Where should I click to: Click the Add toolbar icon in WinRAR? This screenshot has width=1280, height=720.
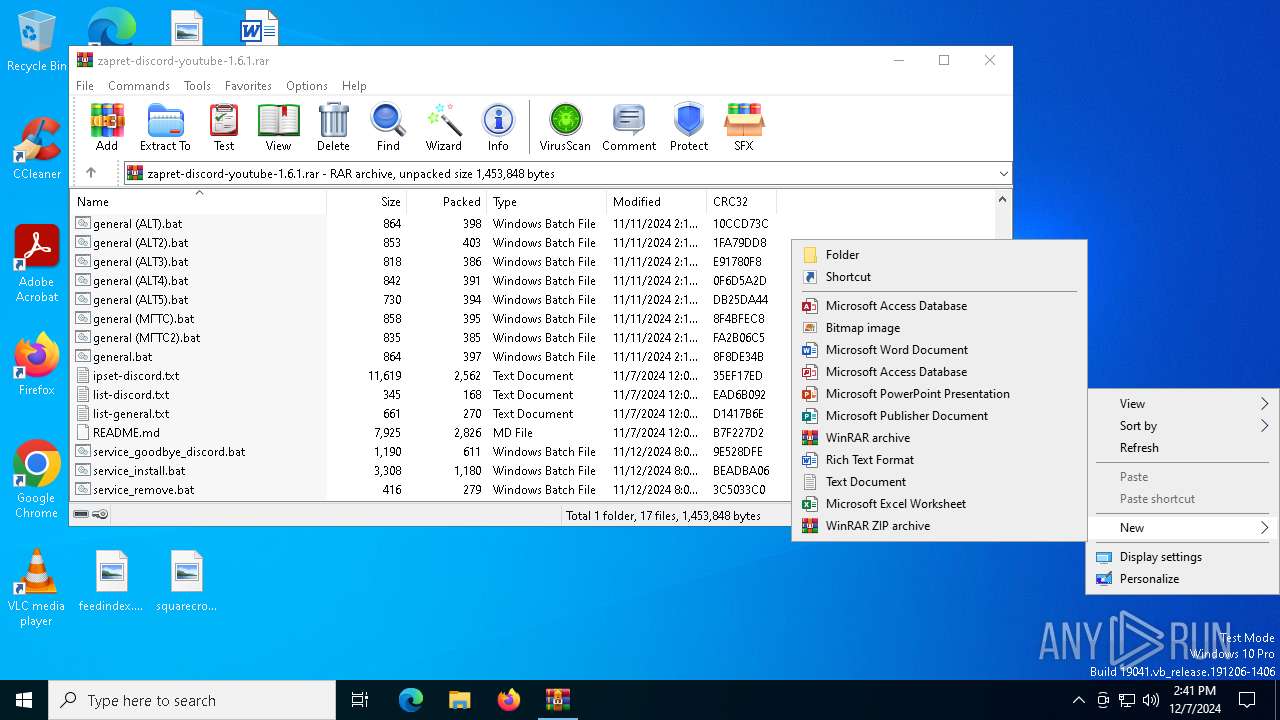click(107, 127)
